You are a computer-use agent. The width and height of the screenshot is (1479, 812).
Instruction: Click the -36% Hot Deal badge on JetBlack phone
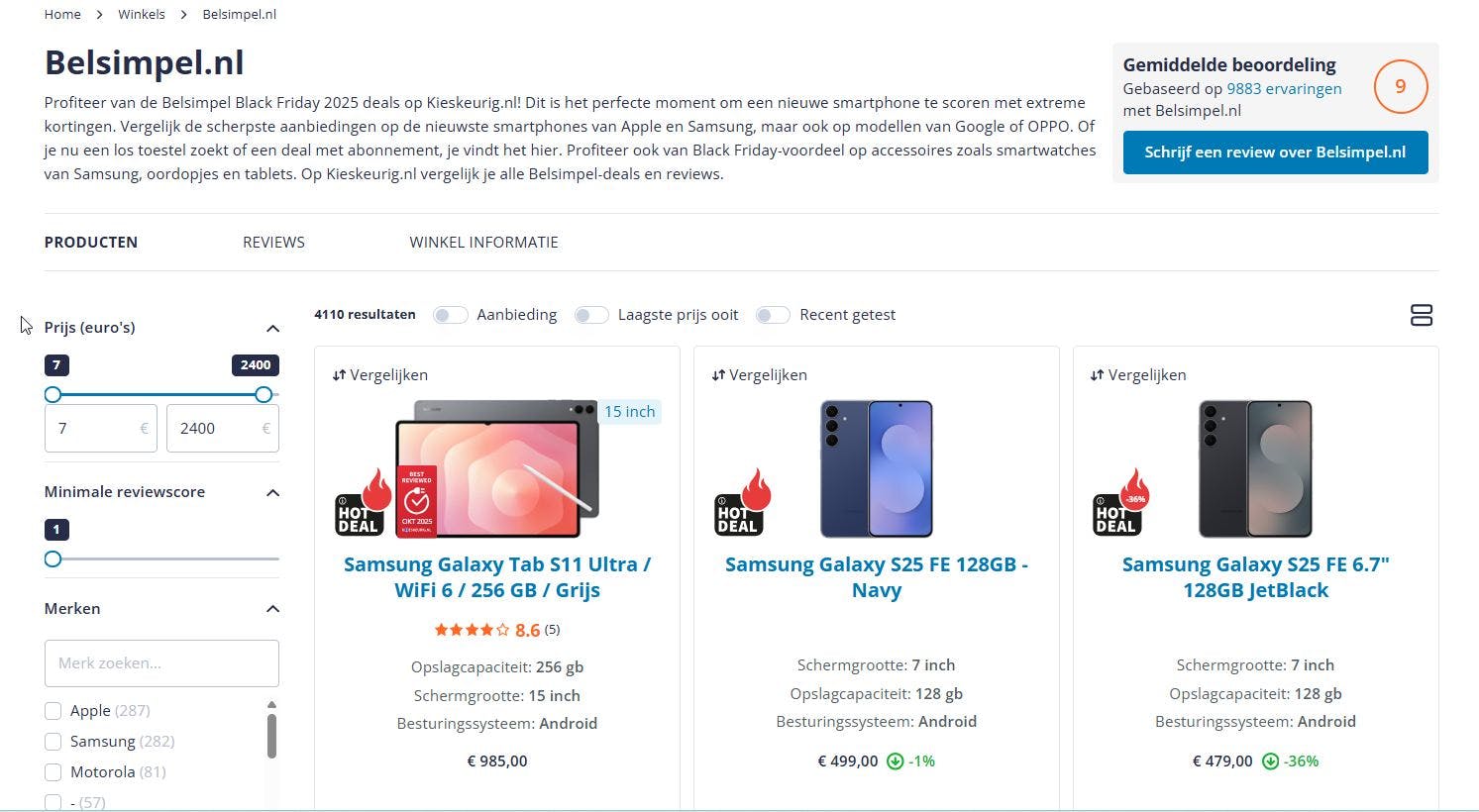1120,504
